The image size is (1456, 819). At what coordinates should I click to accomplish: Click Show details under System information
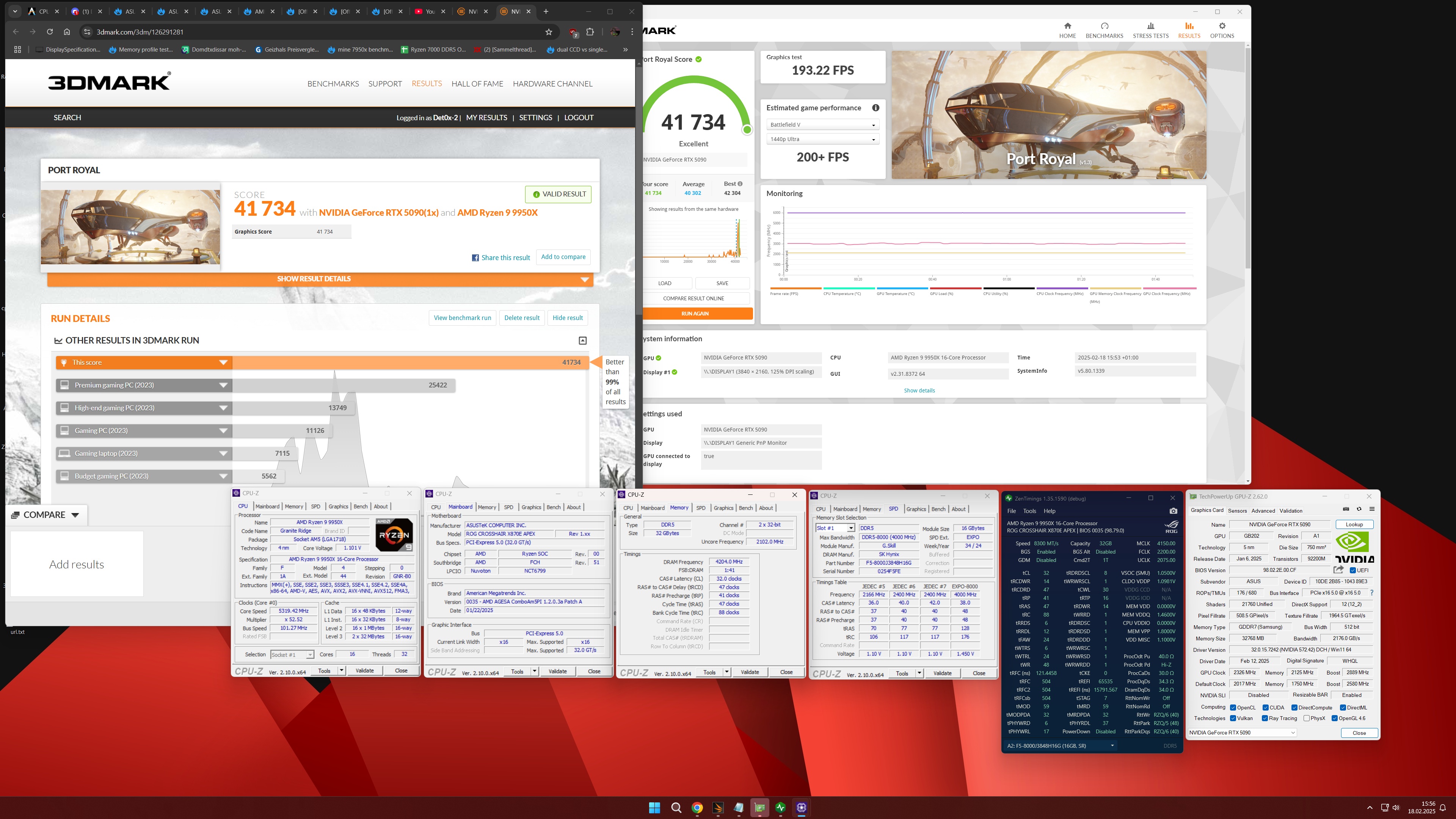pyautogui.click(x=919, y=391)
